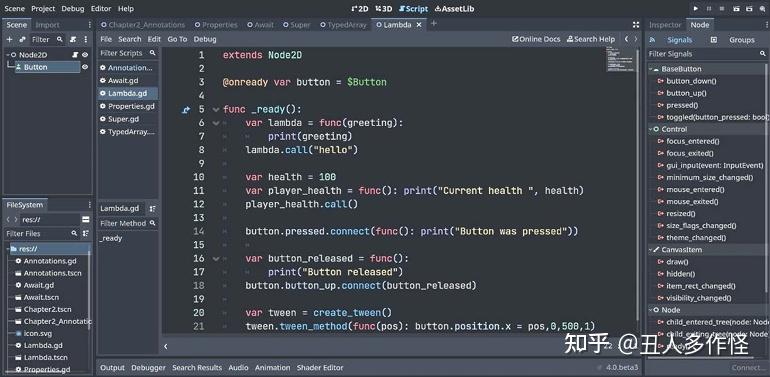Collapse script panel with bottom-left arrow
This screenshot has width=770, height=377.
click(x=165, y=346)
